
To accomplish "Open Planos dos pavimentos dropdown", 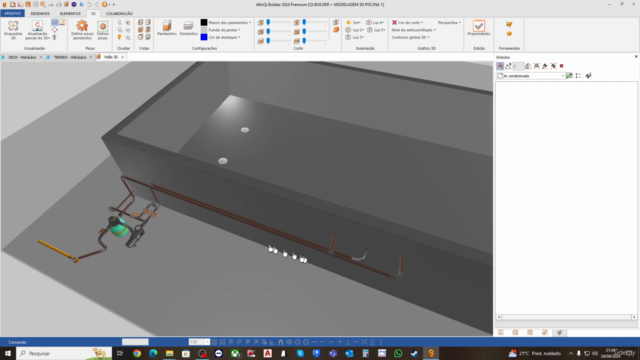I will click(x=230, y=22).
